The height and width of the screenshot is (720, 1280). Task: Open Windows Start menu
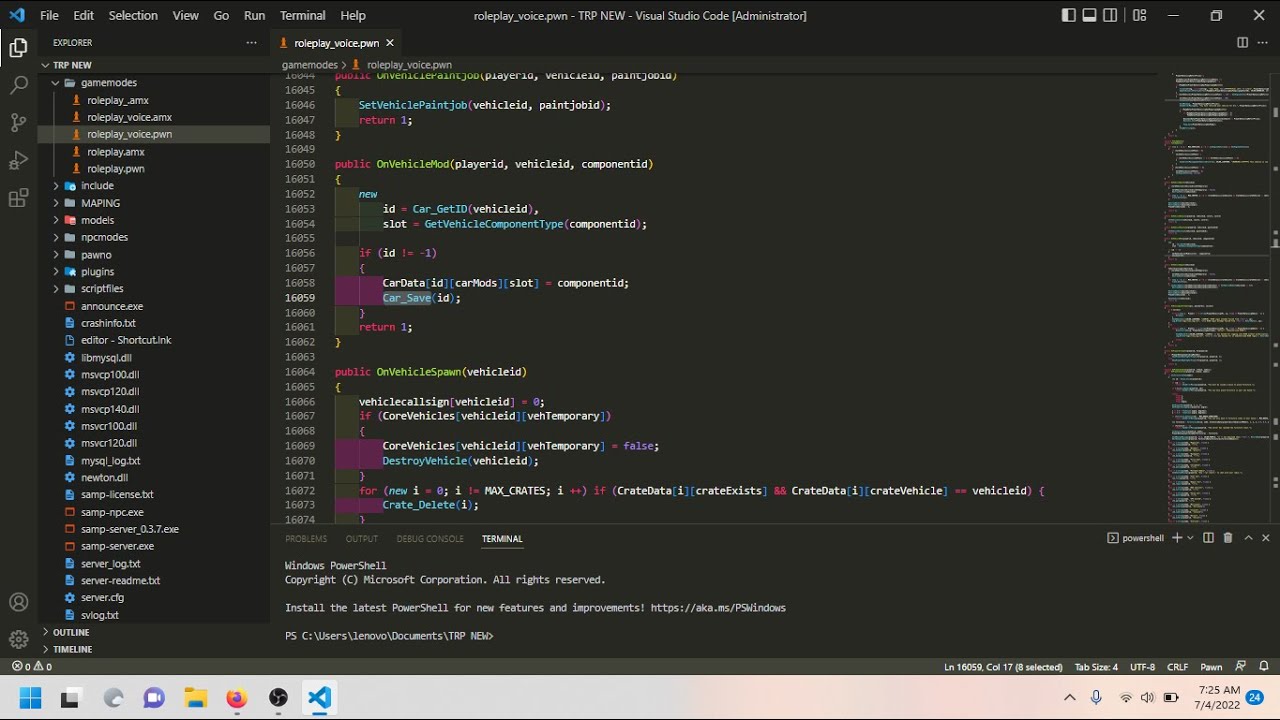pos(30,697)
